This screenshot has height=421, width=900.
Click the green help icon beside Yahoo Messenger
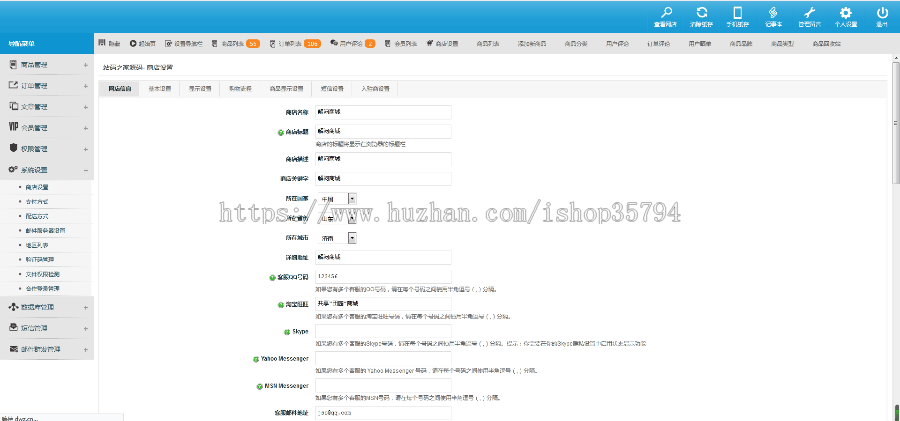(x=257, y=359)
